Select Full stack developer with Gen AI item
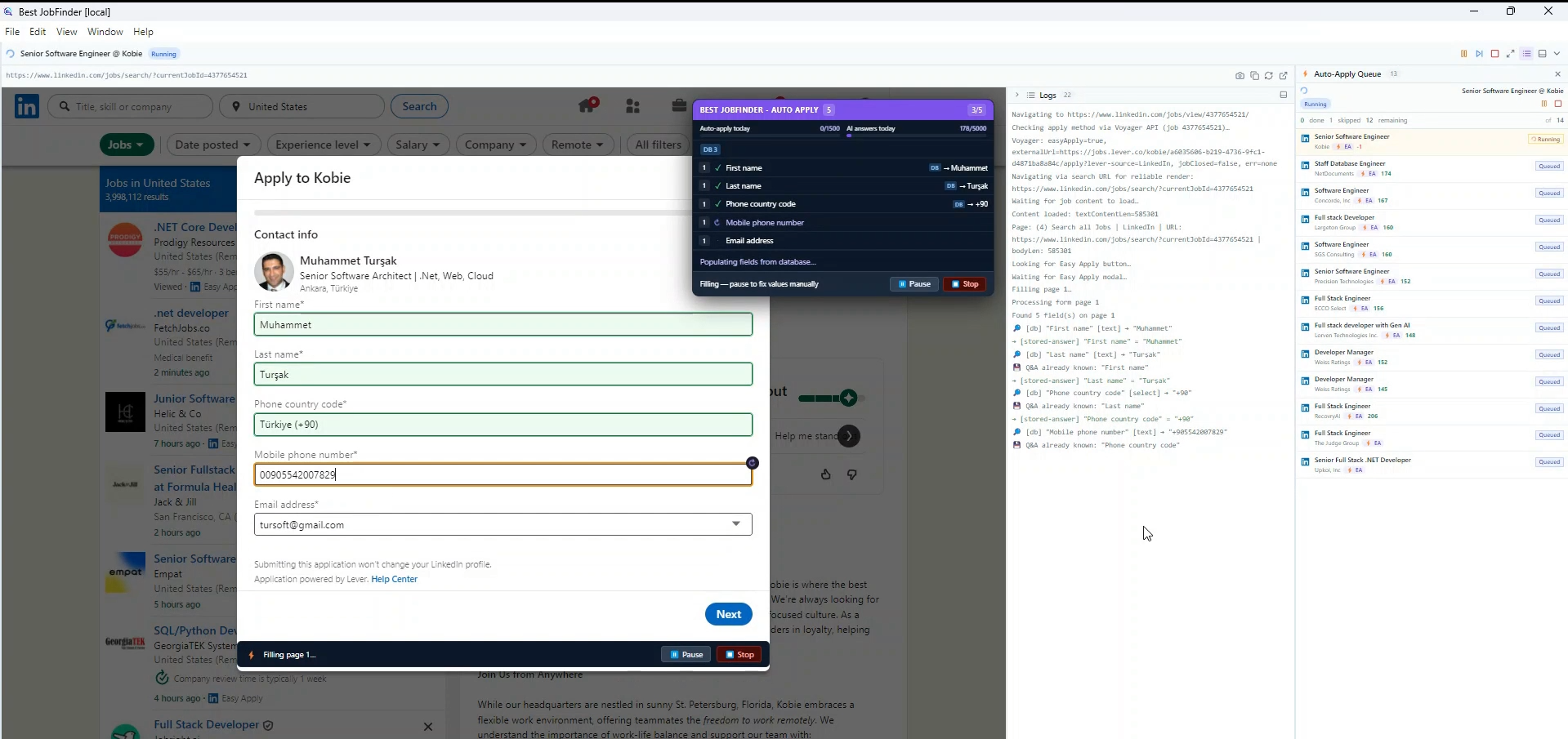Image resolution: width=1568 pixels, height=739 pixels. pos(1432,330)
